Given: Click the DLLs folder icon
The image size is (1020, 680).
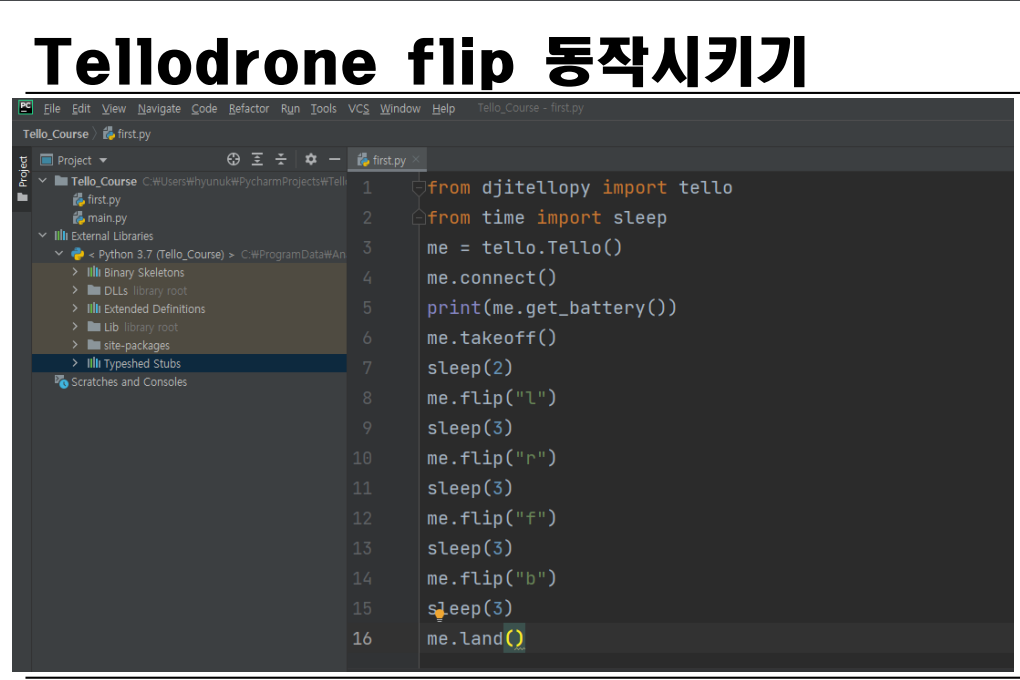Looking at the screenshot, I should coord(94,290).
